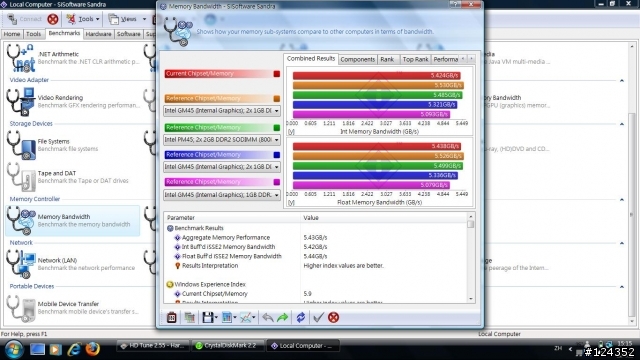Switch to the Home tab
This screenshot has height=360, width=640.
click(12, 34)
